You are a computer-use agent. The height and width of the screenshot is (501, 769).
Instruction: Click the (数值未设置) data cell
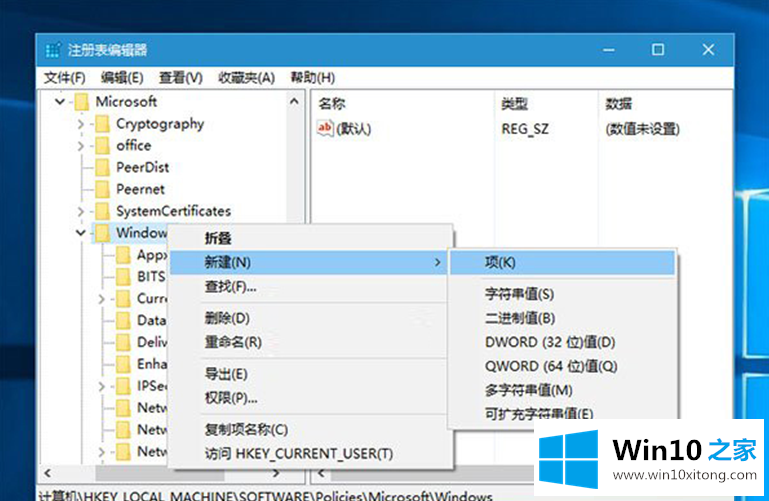[642, 129]
